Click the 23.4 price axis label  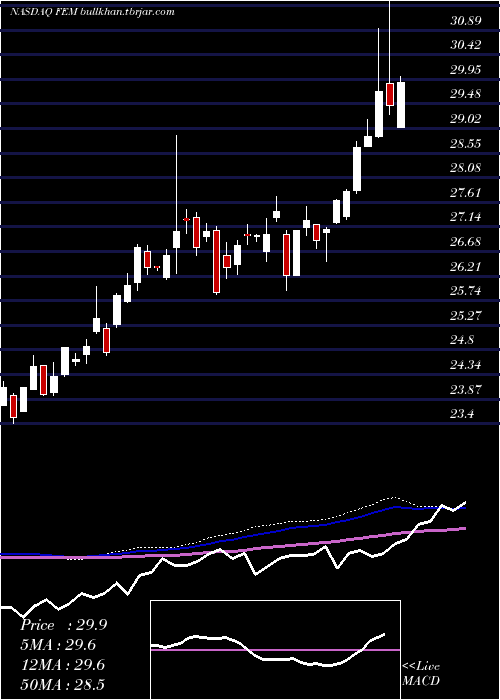[x=462, y=414]
